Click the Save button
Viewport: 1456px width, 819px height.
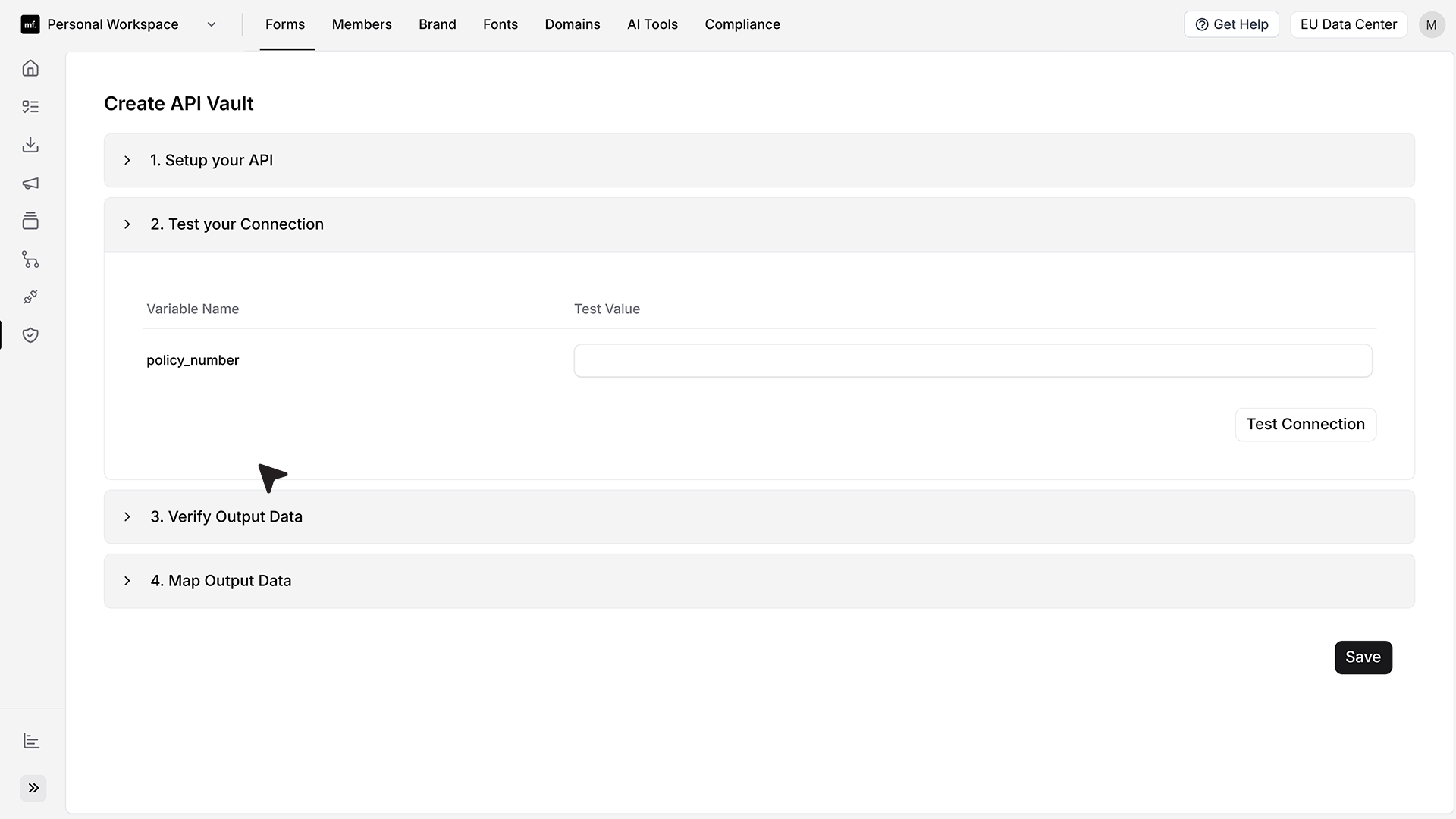coord(1363,657)
